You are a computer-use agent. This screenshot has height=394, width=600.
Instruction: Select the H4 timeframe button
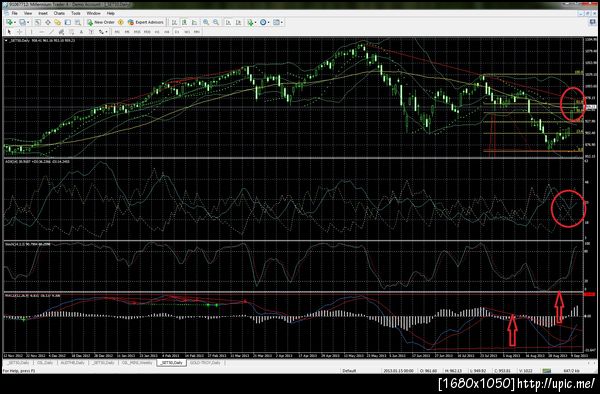167,32
